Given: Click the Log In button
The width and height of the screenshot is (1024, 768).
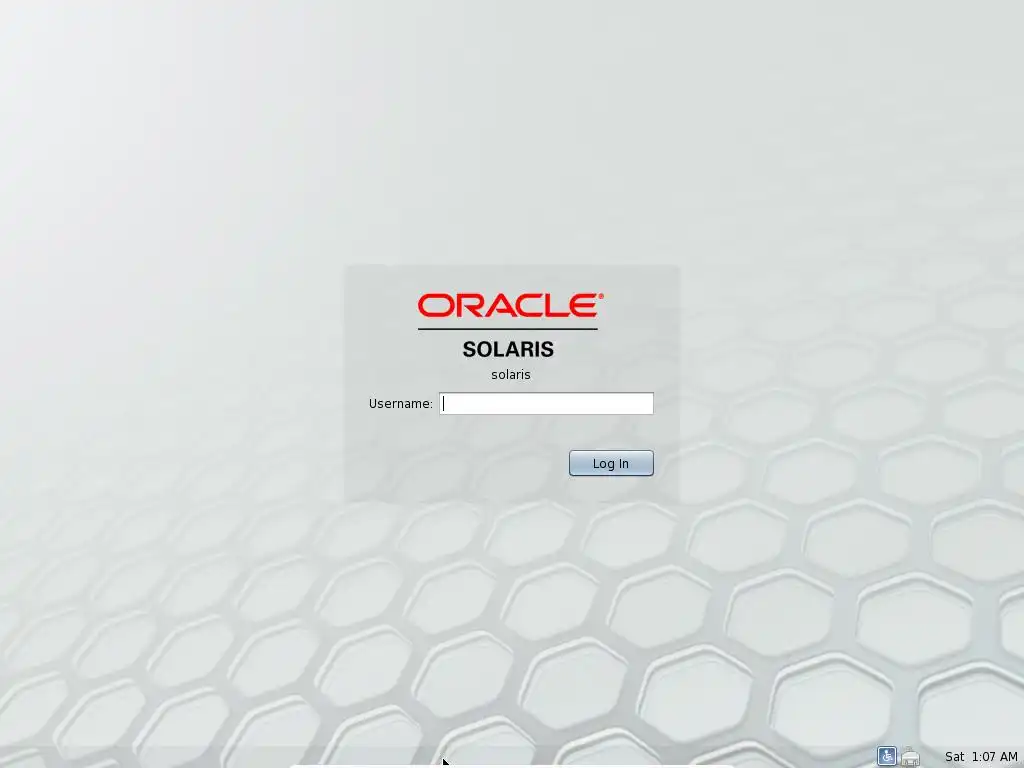Looking at the screenshot, I should click(611, 463).
